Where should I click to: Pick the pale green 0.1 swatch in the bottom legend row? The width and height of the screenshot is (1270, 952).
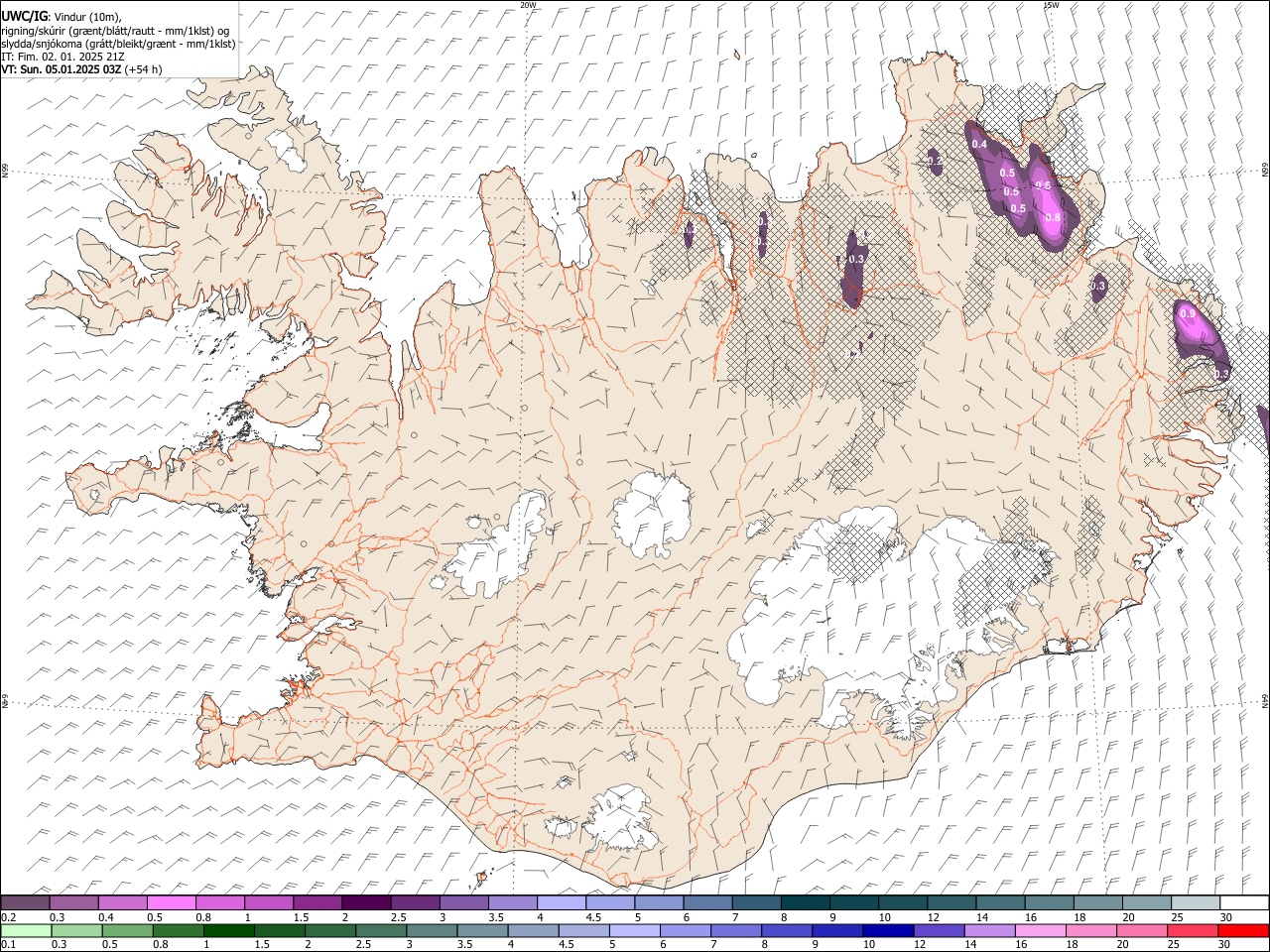pyautogui.click(x=27, y=930)
